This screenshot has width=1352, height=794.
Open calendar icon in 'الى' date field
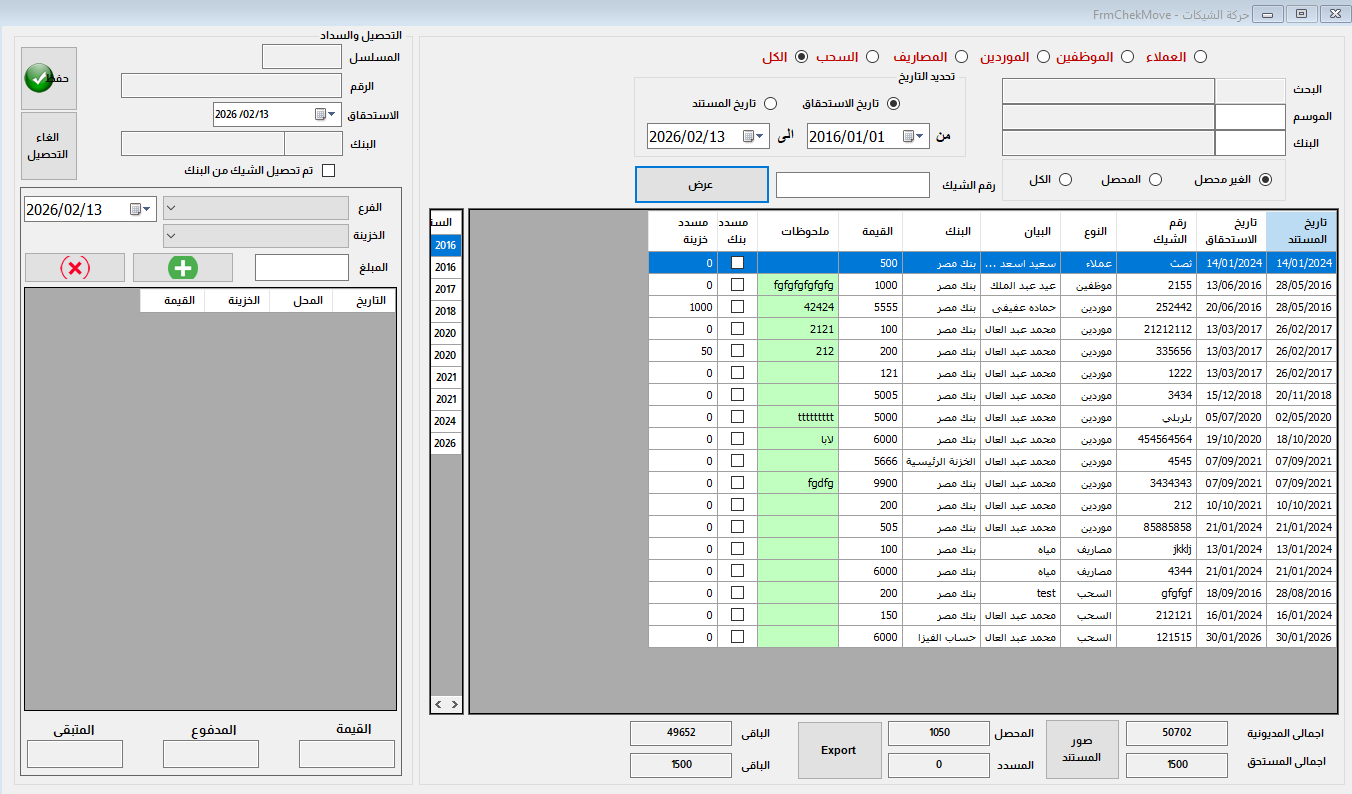click(x=748, y=136)
